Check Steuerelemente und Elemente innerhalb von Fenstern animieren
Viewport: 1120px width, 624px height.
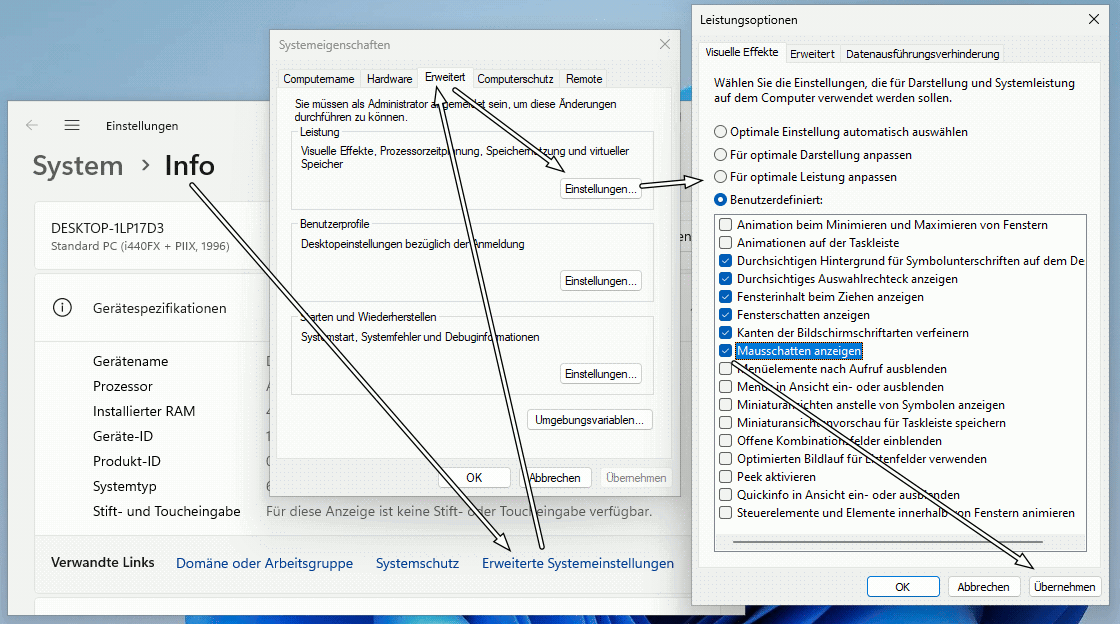pyautogui.click(x=726, y=513)
